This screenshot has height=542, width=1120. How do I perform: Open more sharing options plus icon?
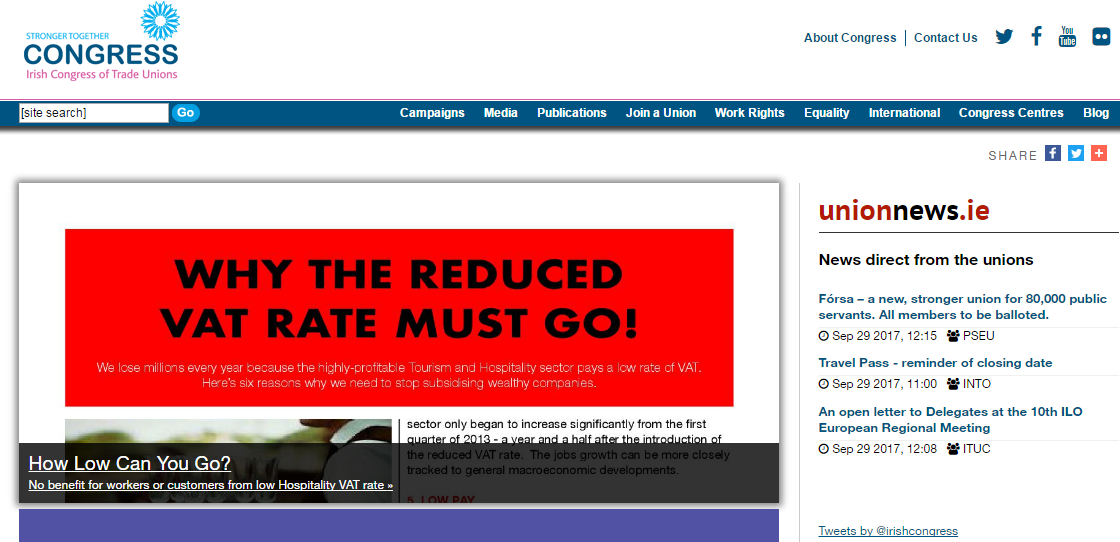(1099, 153)
